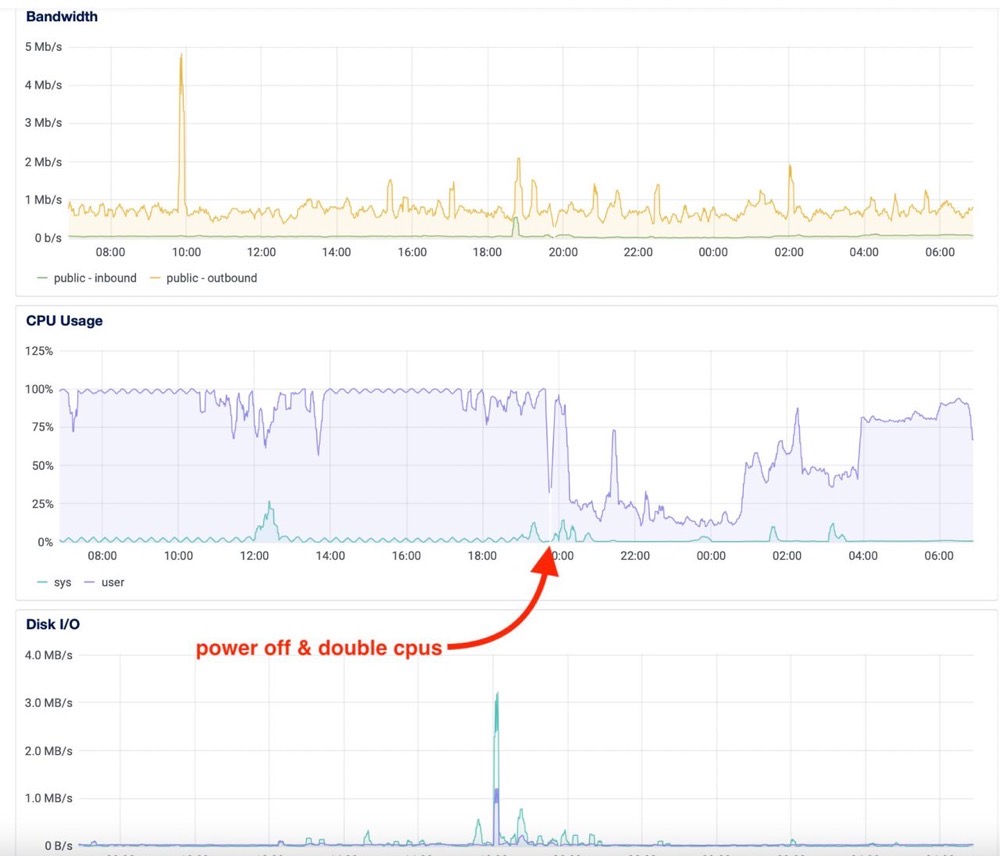Click the 4 Mb/s axis label in Bandwidth
Screen dimensions: 1000x856
(x=43, y=85)
